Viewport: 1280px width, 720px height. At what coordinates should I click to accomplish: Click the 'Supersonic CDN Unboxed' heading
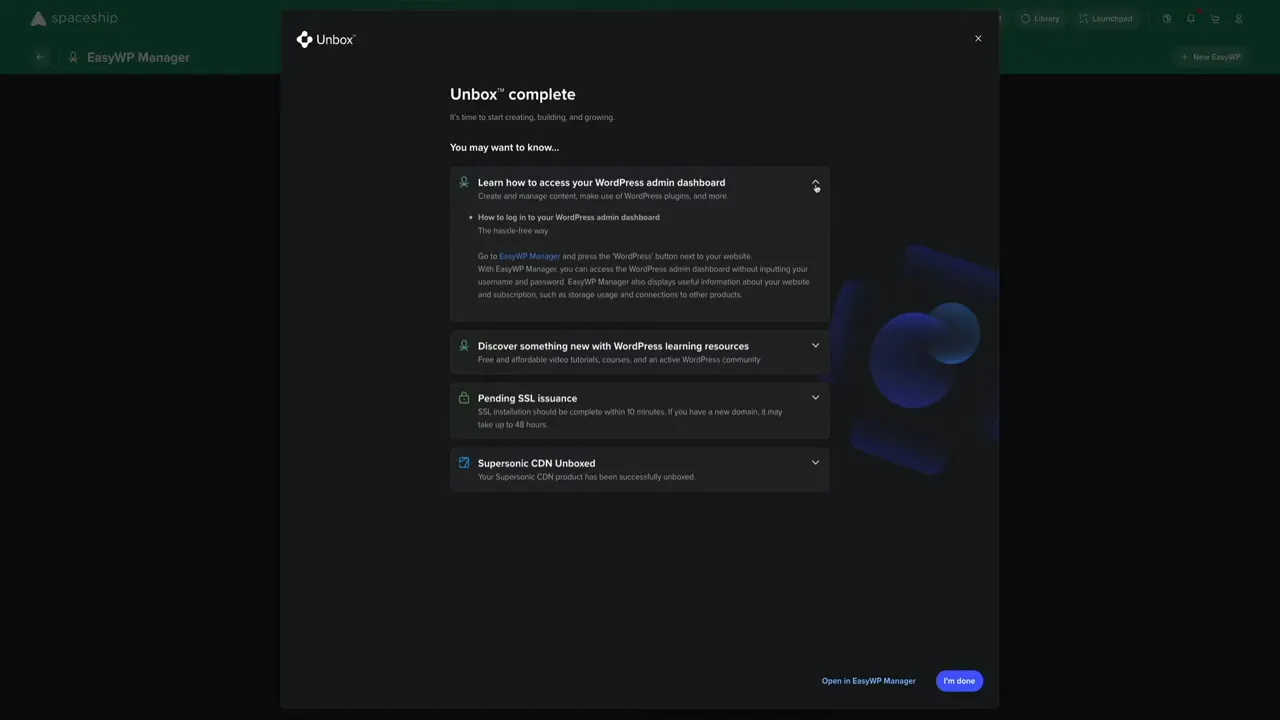[536, 463]
